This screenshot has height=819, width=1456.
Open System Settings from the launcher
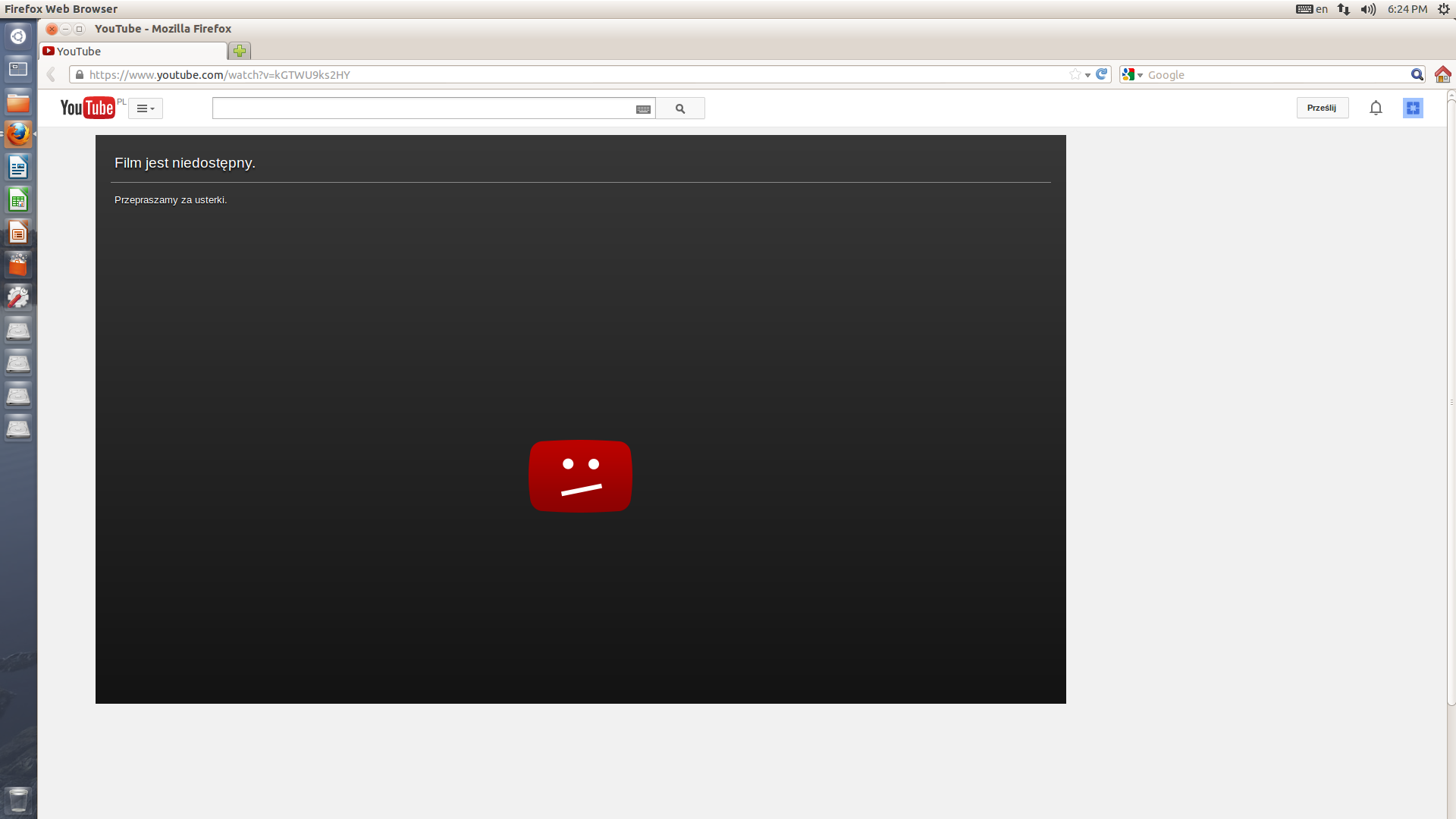click(18, 297)
